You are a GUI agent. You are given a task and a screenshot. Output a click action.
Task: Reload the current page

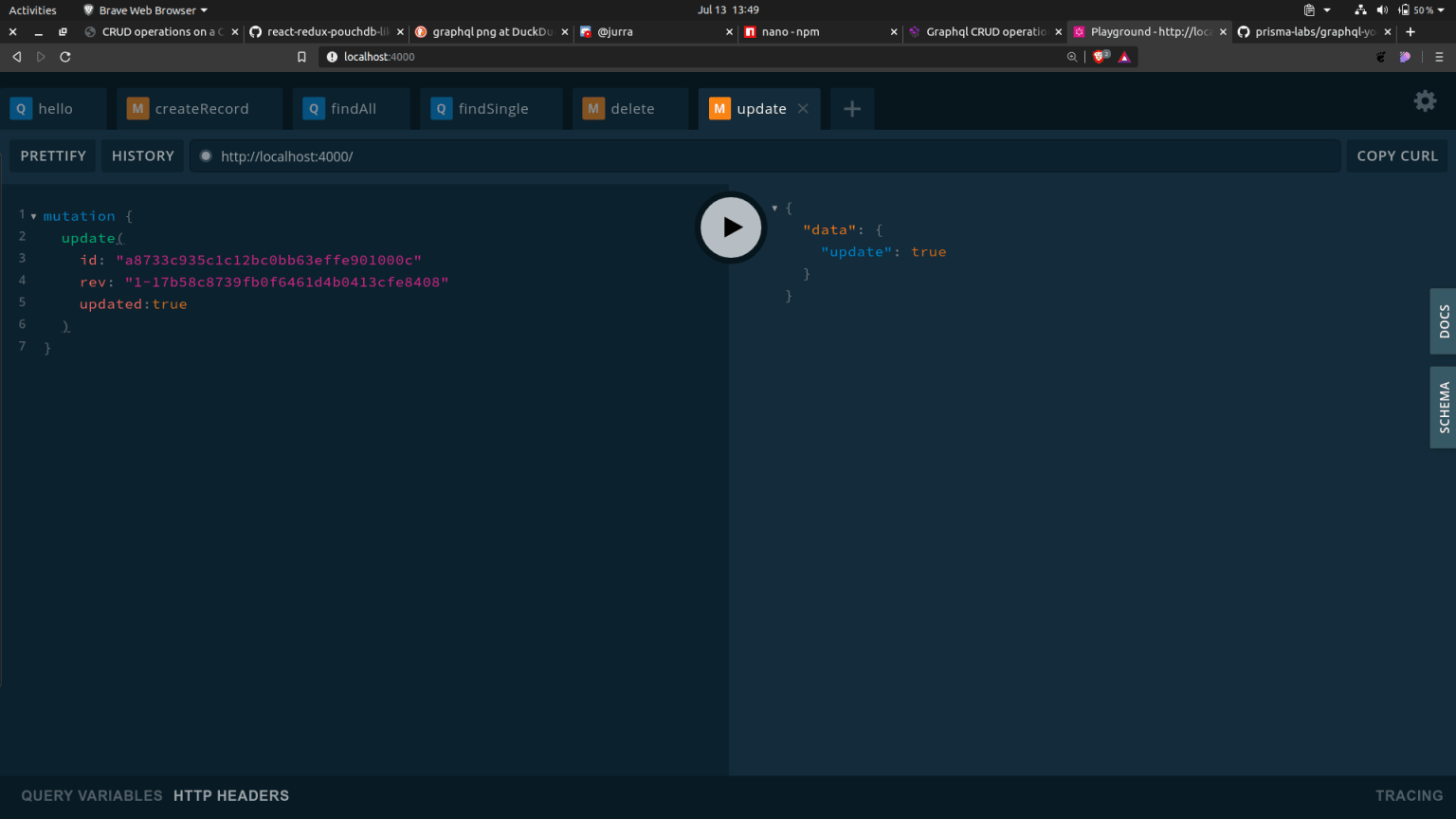pos(65,57)
